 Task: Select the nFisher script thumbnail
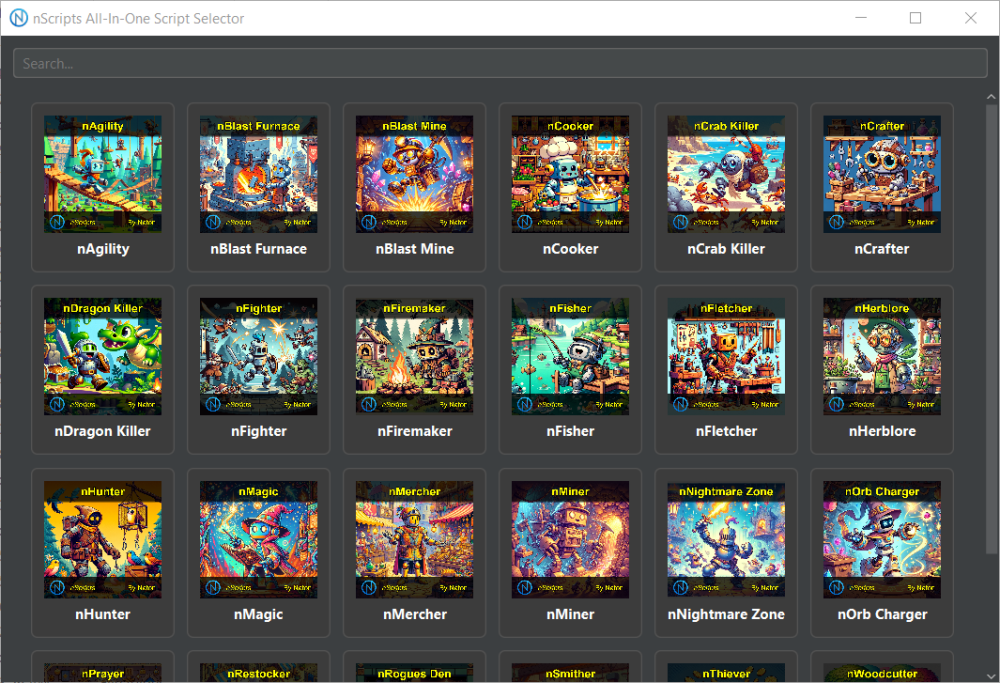click(570, 356)
